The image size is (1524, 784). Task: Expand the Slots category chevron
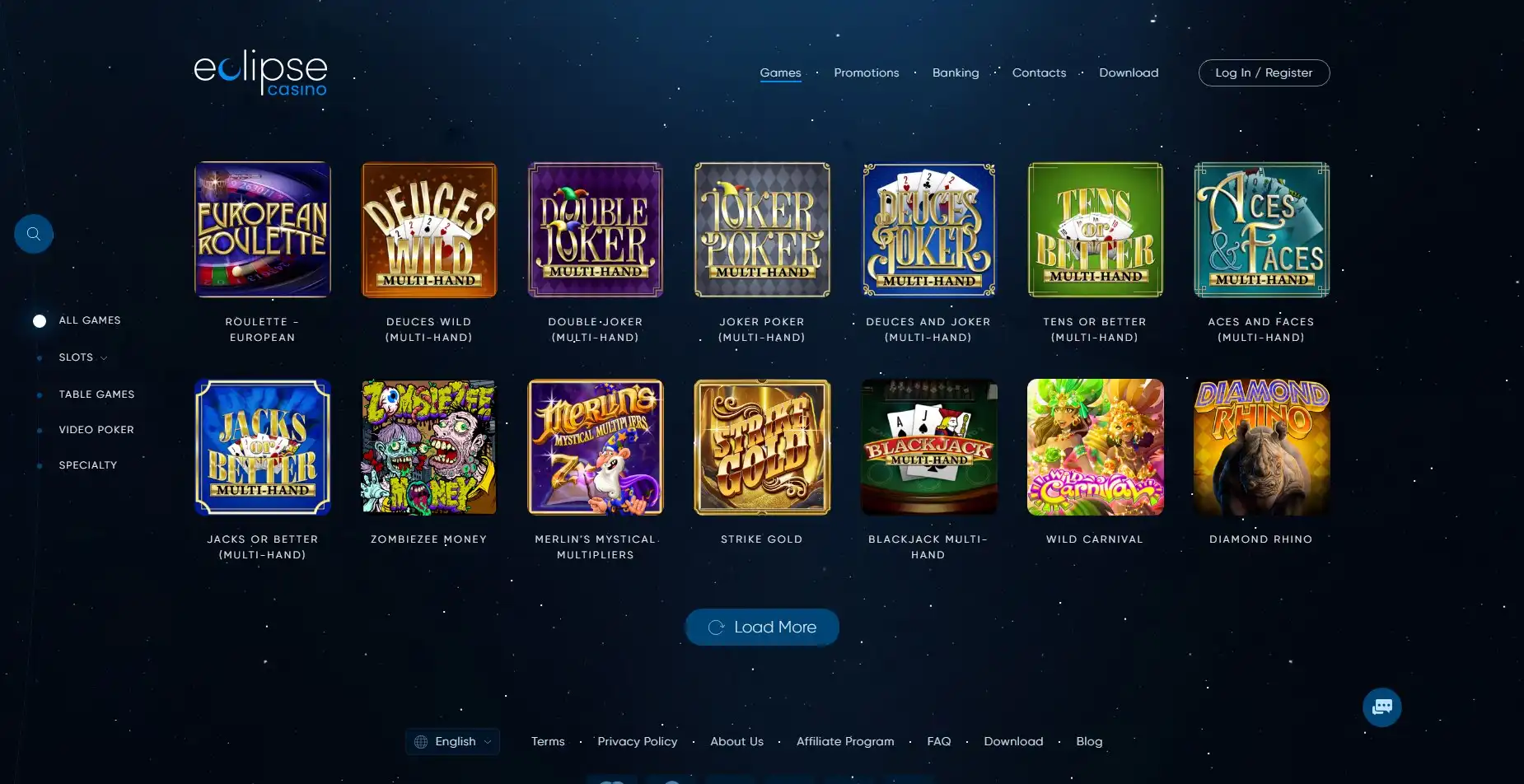(104, 358)
